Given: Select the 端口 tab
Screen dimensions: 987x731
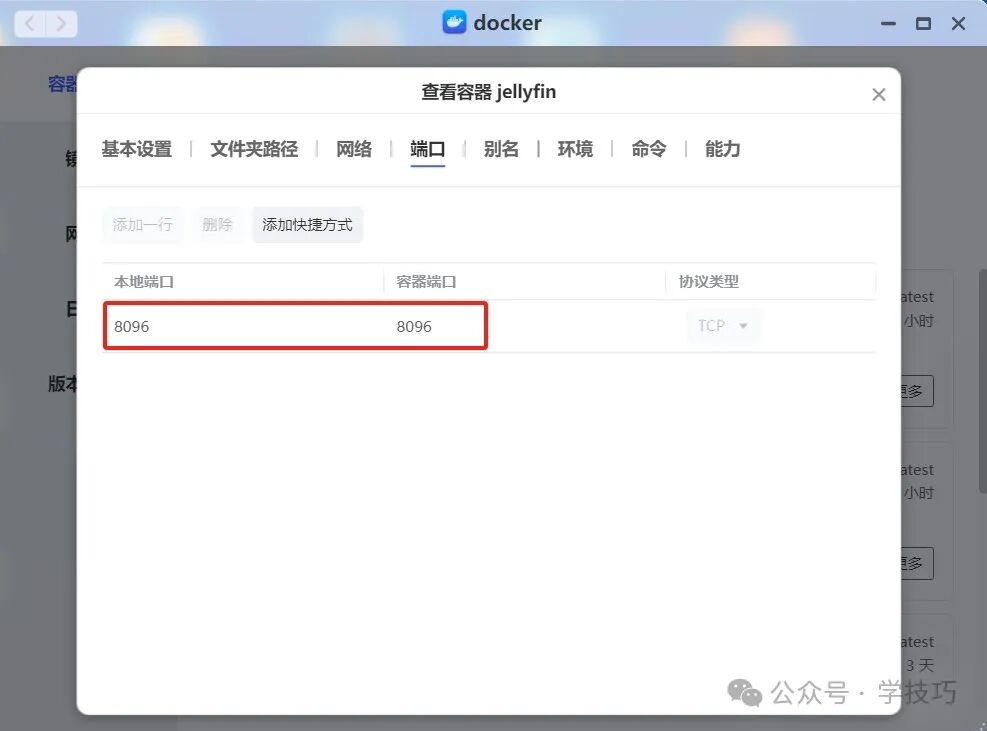Looking at the screenshot, I should tap(427, 149).
